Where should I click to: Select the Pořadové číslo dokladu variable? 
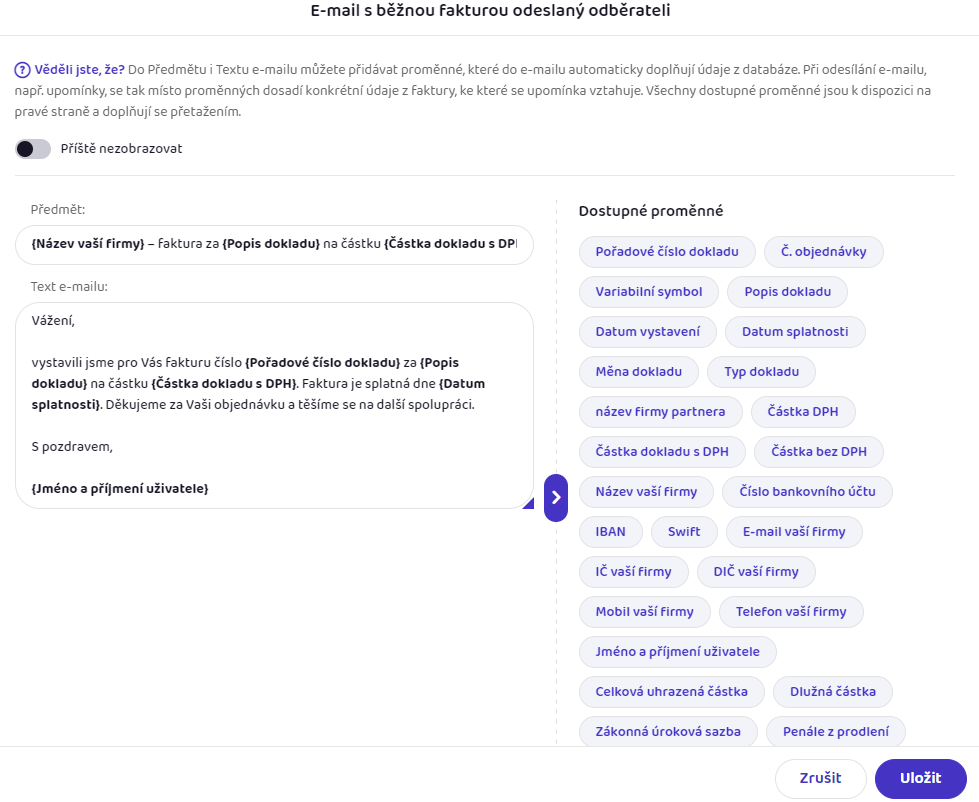[667, 252]
